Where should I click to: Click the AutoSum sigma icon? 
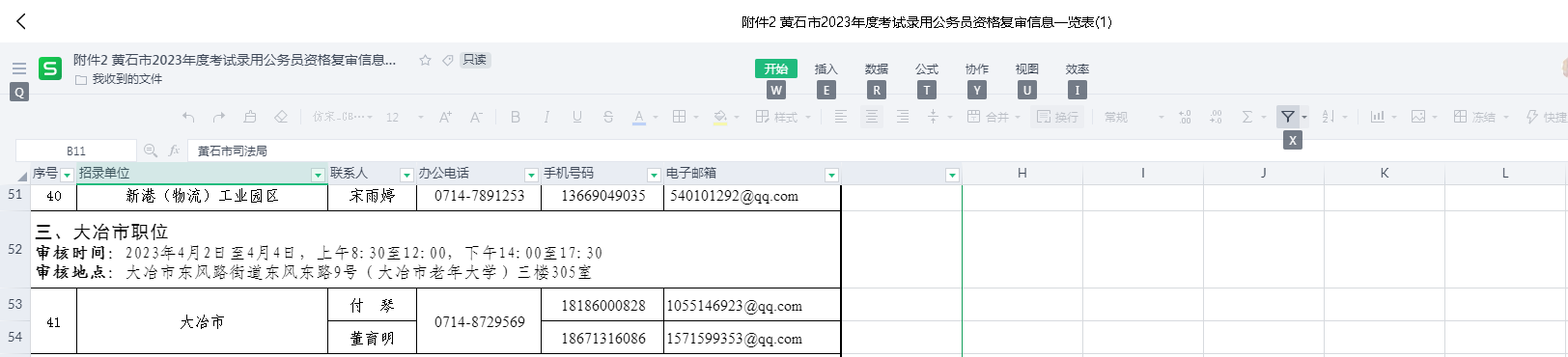click(x=1246, y=117)
